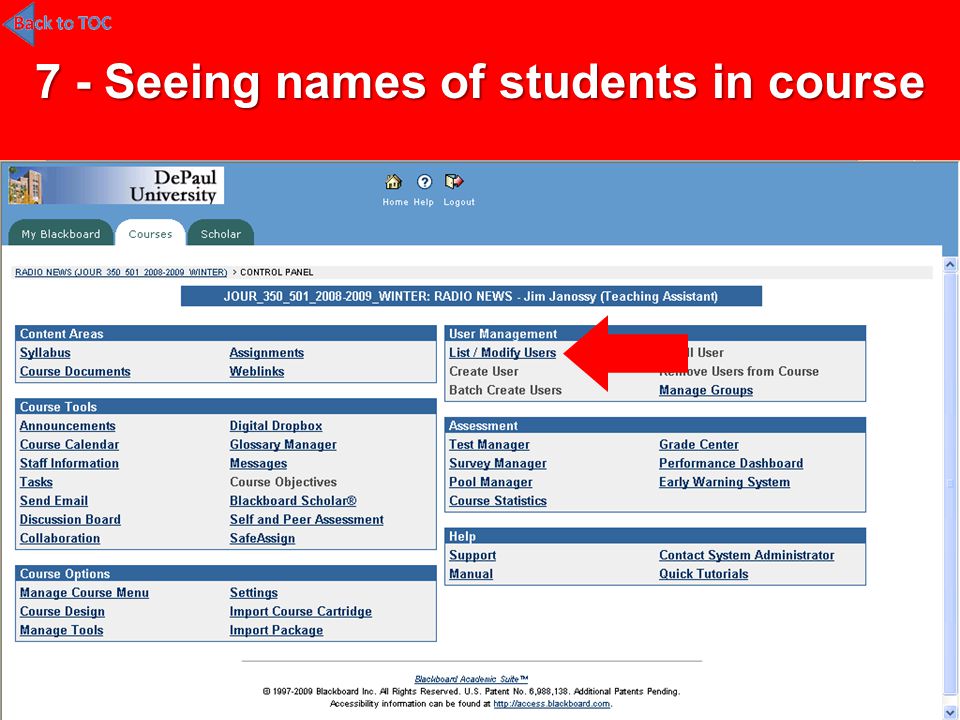This screenshot has height=720, width=960.
Task: Click the Back to TOC arrow
Action: tap(57, 23)
